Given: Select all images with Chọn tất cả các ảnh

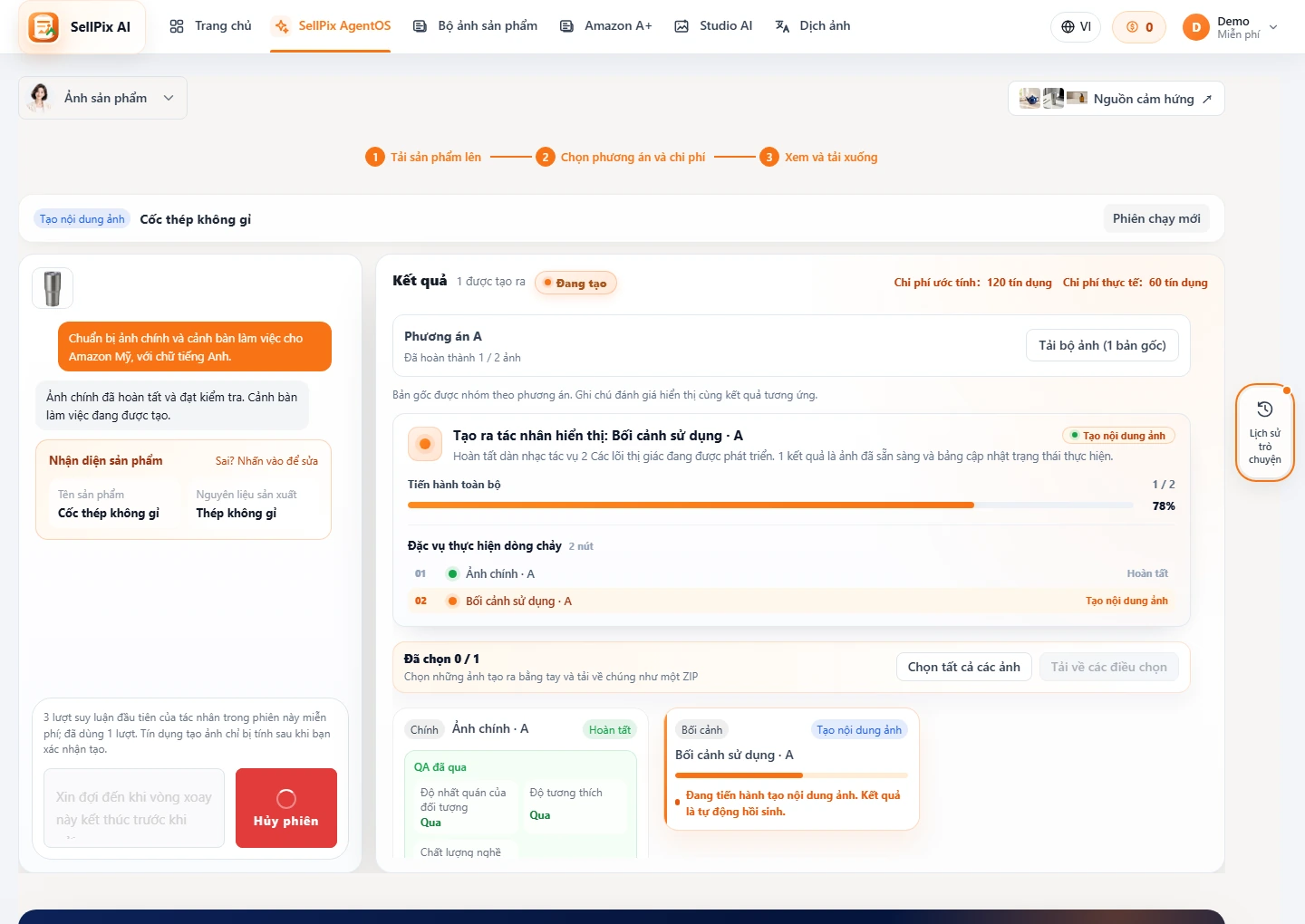Looking at the screenshot, I should coord(963,667).
